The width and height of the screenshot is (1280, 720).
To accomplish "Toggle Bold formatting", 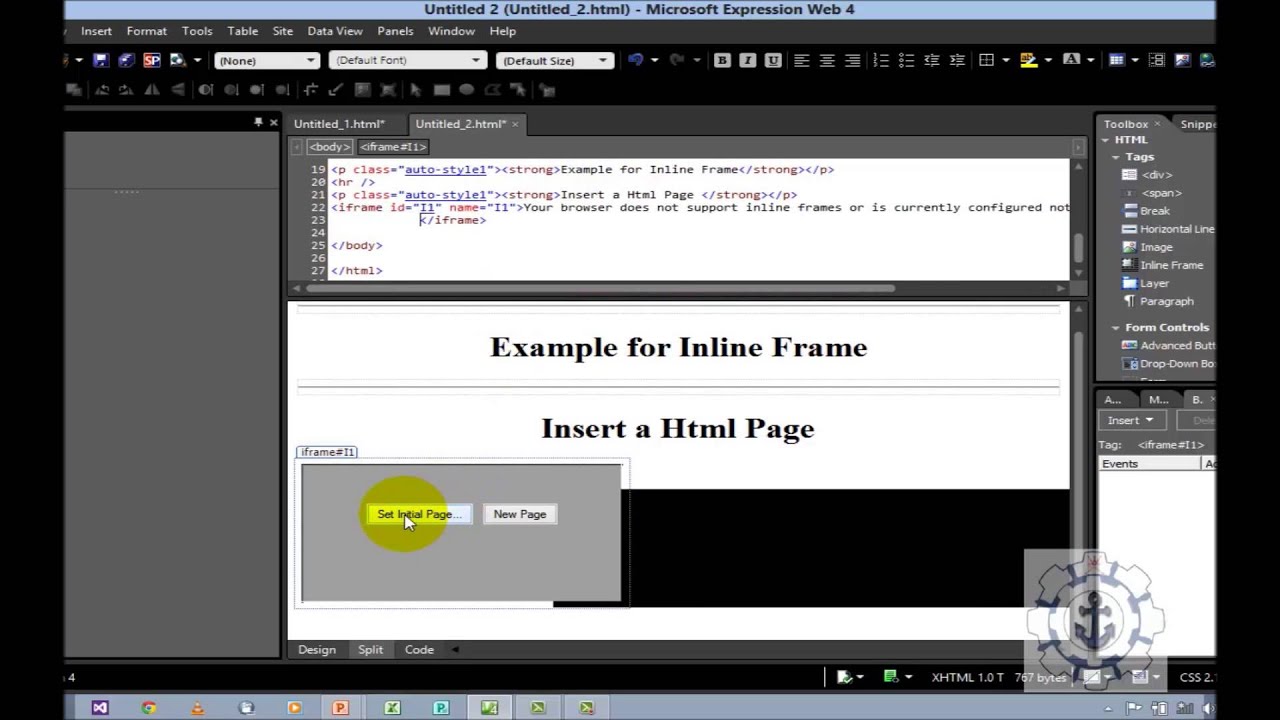I will [722, 60].
